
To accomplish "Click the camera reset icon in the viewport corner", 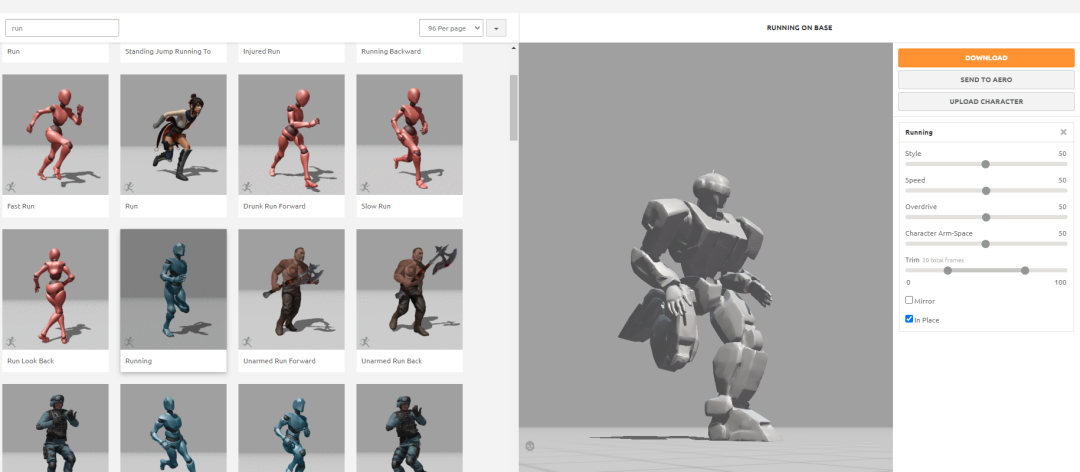I will click(x=530, y=446).
